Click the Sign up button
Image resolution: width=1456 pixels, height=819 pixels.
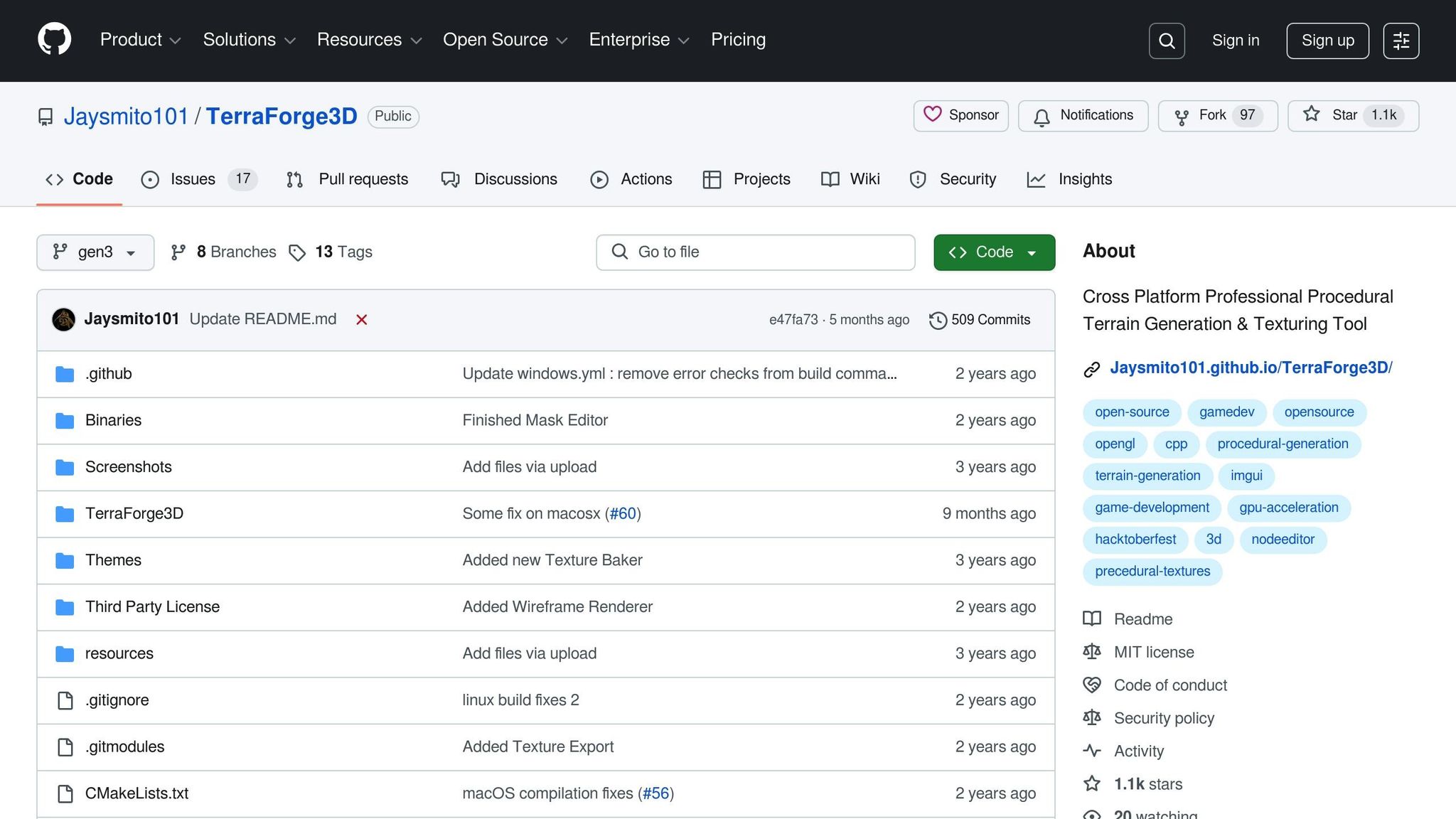(1327, 41)
